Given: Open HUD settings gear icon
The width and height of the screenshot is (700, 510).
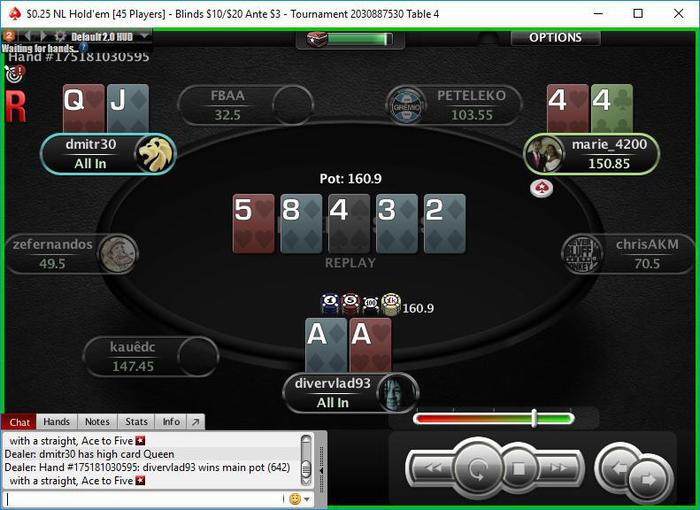Looking at the screenshot, I should tap(59, 36).
